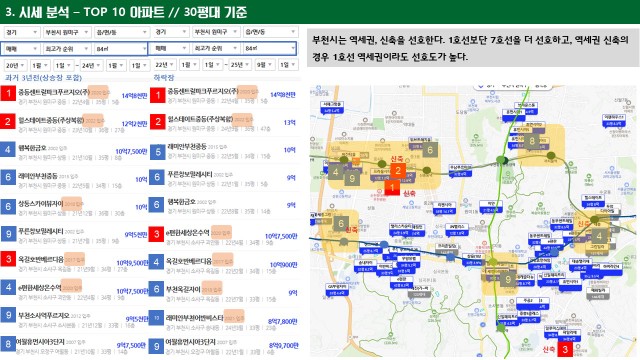Click rank badge 6 beside 행복한금호 in 하락장 list
Image resolution: width=640 pixels, height=360 pixels.
[x=157, y=204]
